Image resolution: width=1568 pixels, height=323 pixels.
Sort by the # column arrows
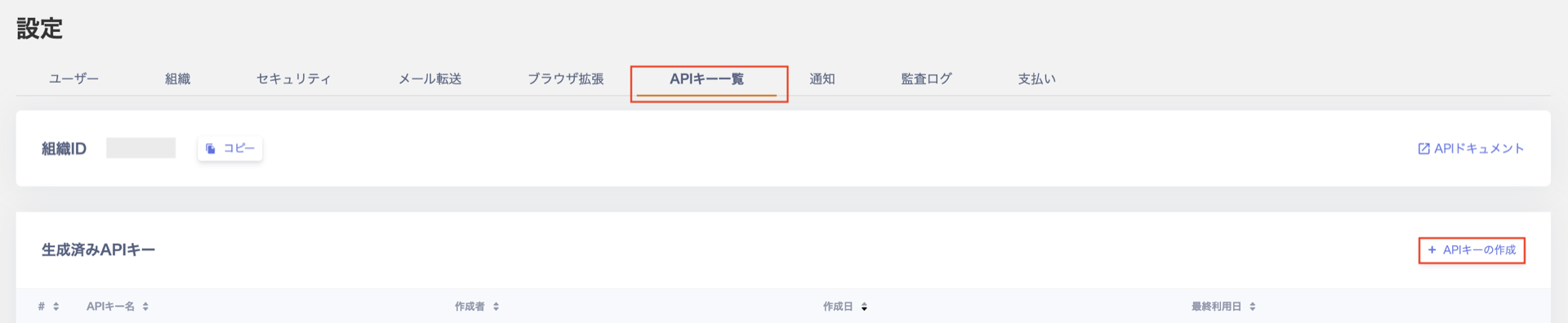pyautogui.click(x=56, y=307)
